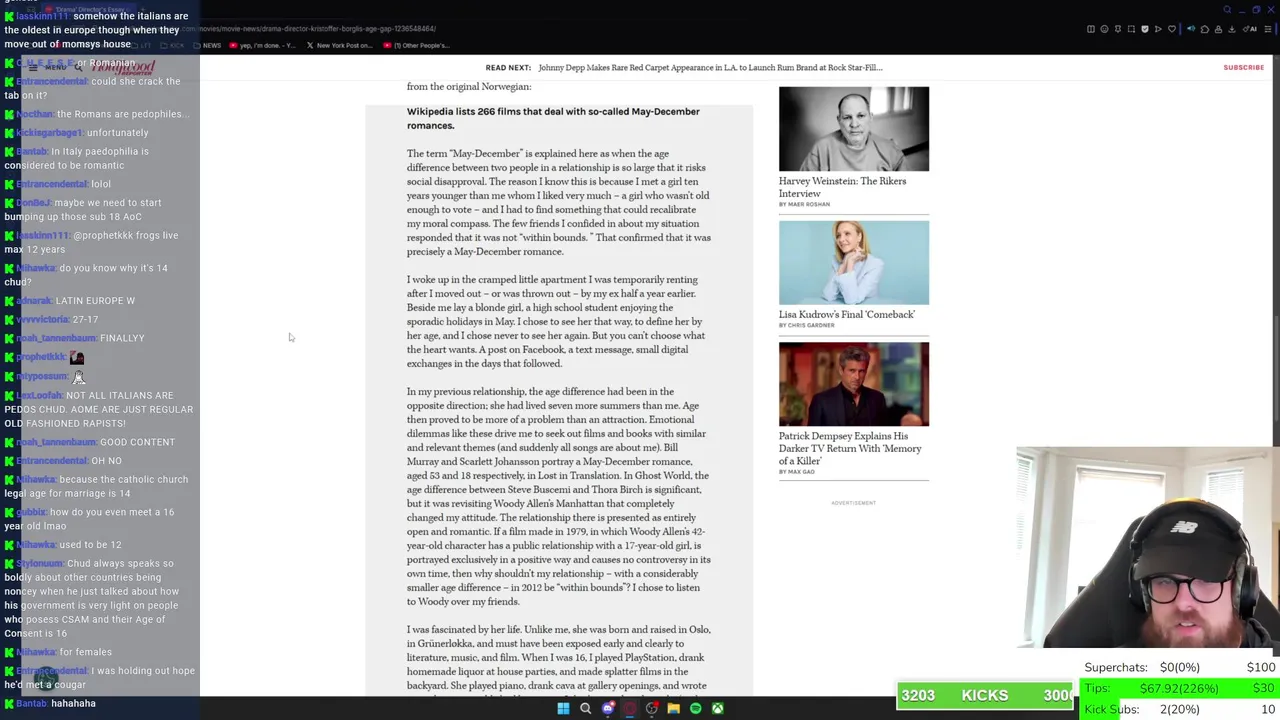Screen dimensions: 1280x720
Task: Click the Patrick Dempsey photo thumbnail
Action: (854, 384)
